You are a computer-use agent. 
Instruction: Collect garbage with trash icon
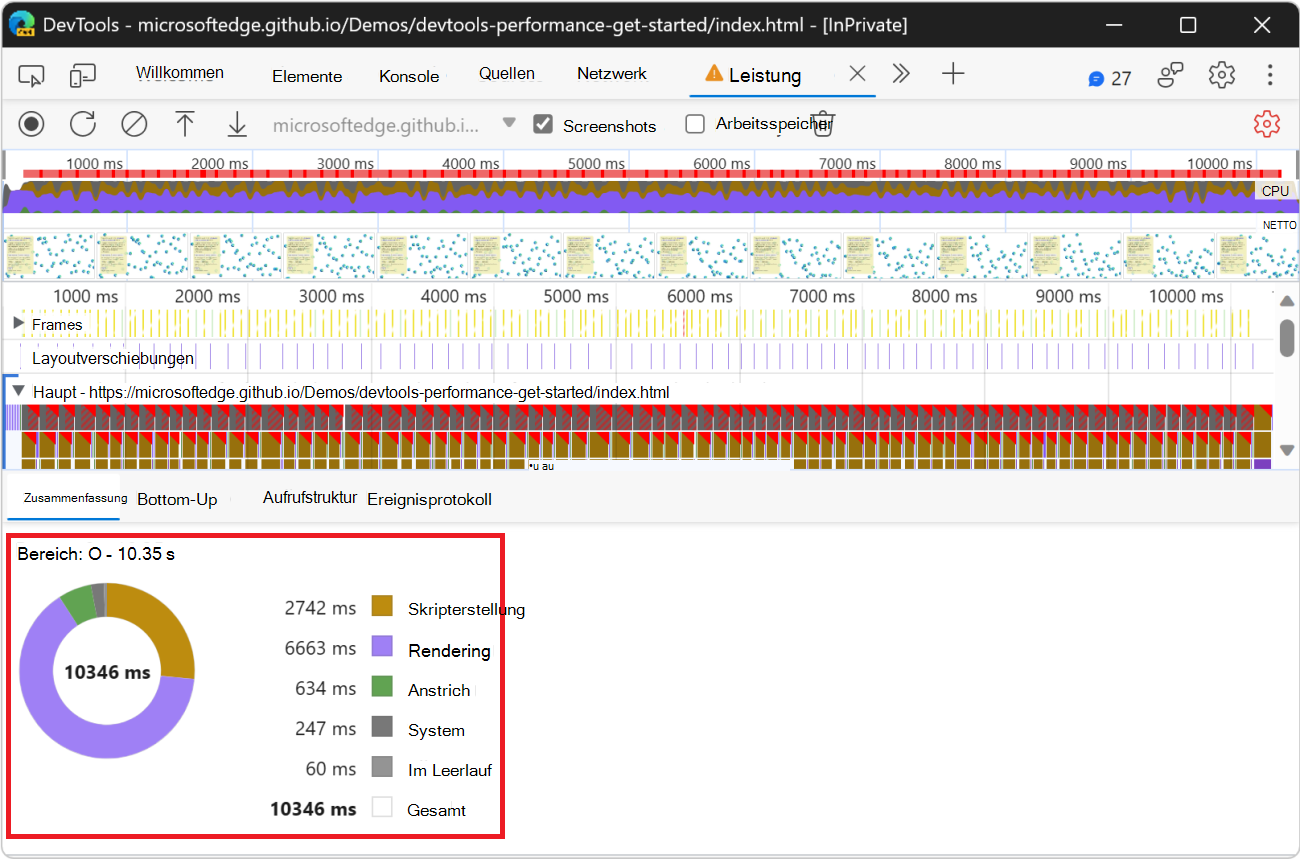[822, 124]
